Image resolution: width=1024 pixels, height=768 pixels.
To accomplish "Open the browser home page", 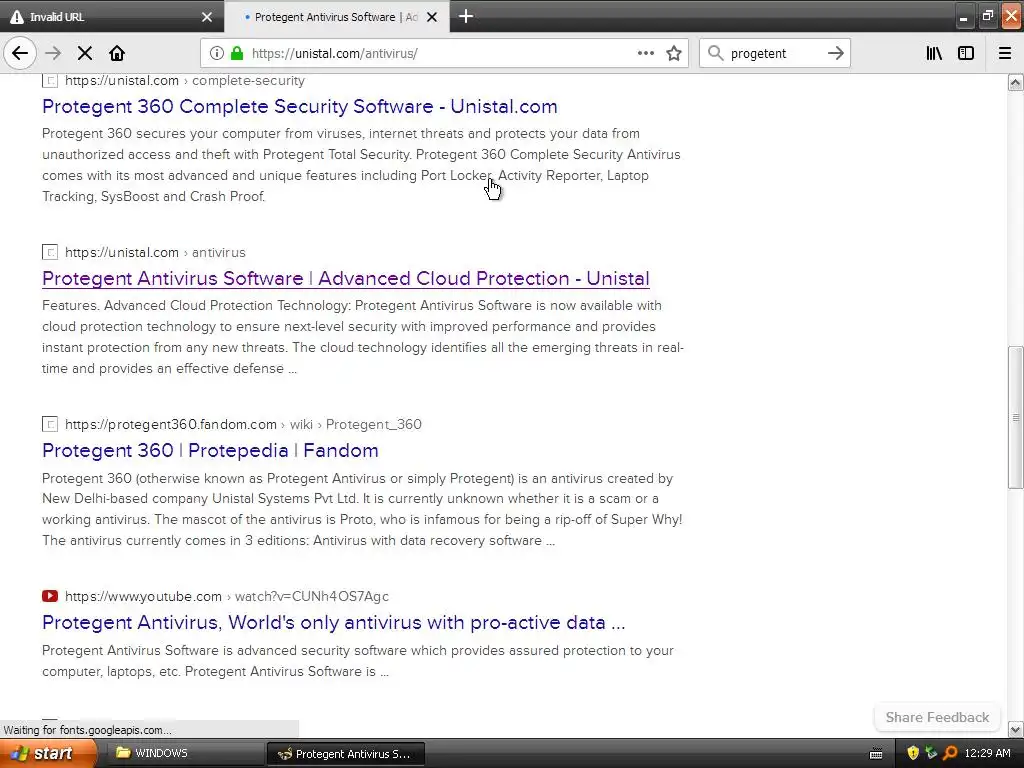I will point(117,54).
